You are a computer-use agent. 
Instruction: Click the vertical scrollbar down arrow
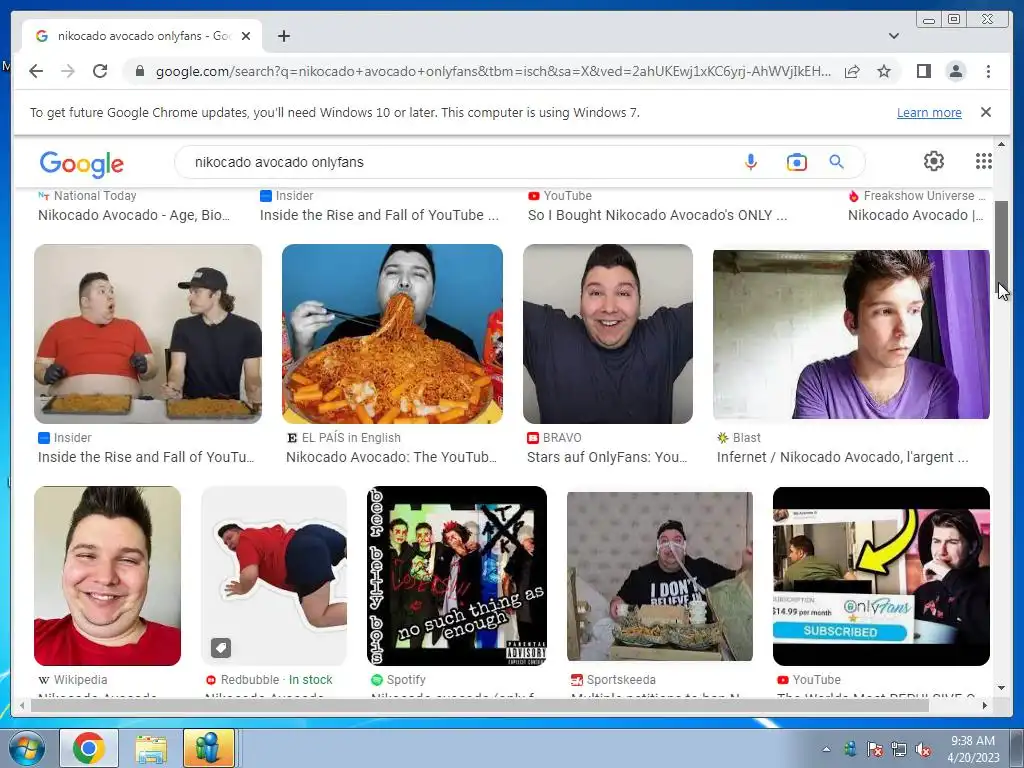click(1001, 688)
